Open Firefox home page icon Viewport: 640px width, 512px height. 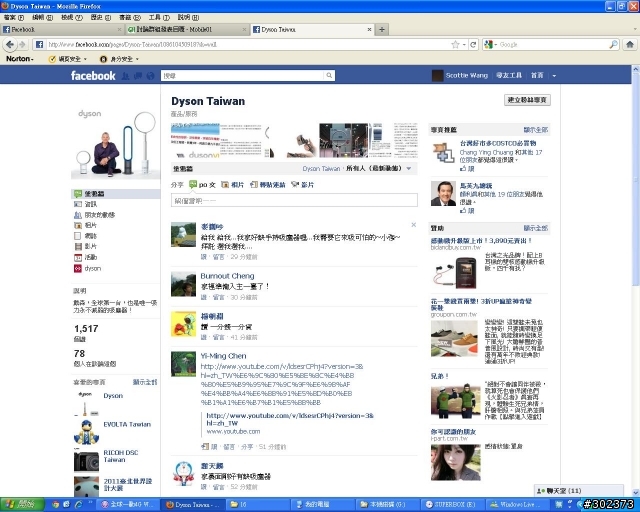point(630,45)
